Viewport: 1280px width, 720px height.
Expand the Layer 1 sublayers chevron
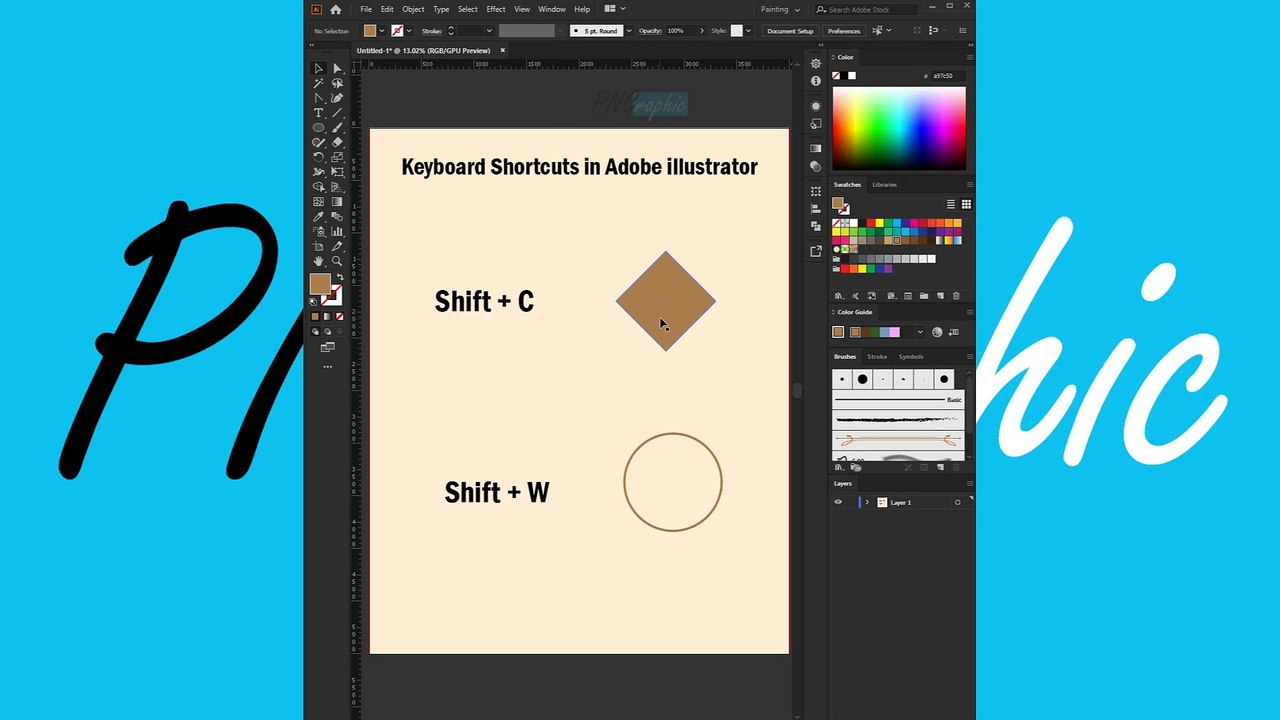pos(867,502)
